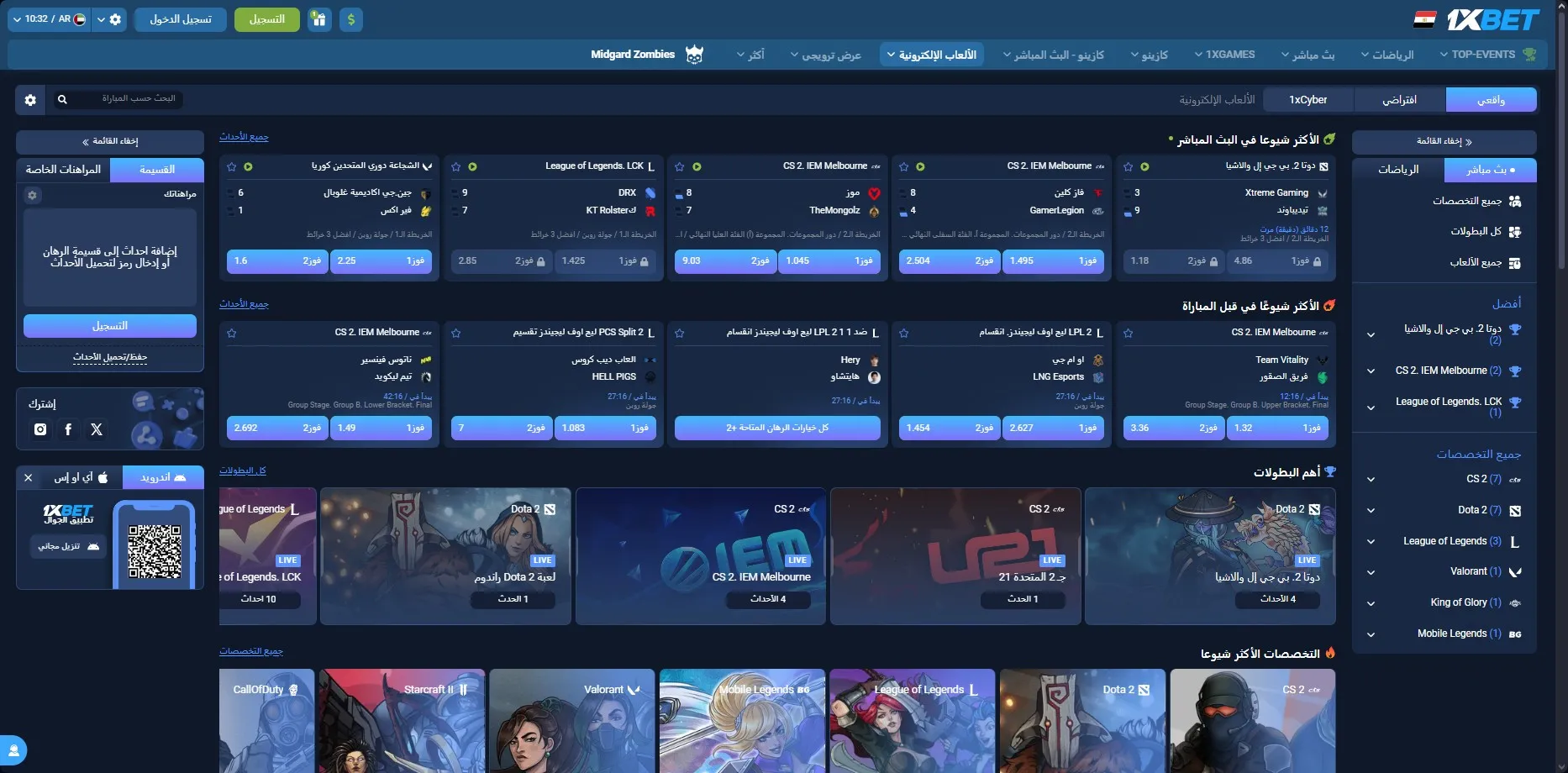This screenshot has height=773, width=1568.
Task: Open live chat support icon
Action: pos(13,749)
